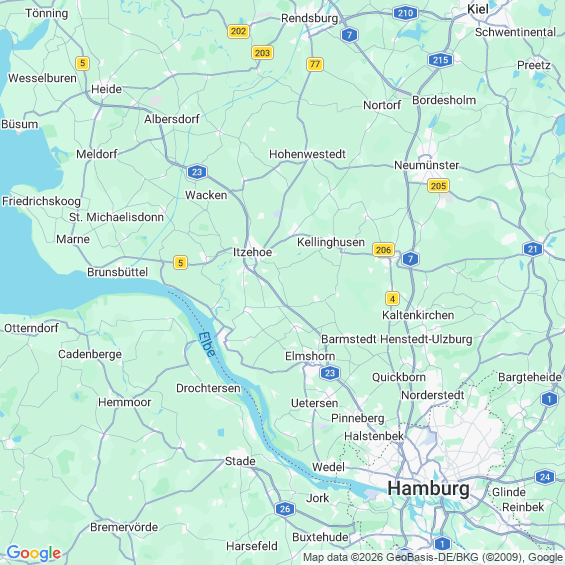Click the yellow 202 road shield
The height and width of the screenshot is (565, 565).
(239, 31)
